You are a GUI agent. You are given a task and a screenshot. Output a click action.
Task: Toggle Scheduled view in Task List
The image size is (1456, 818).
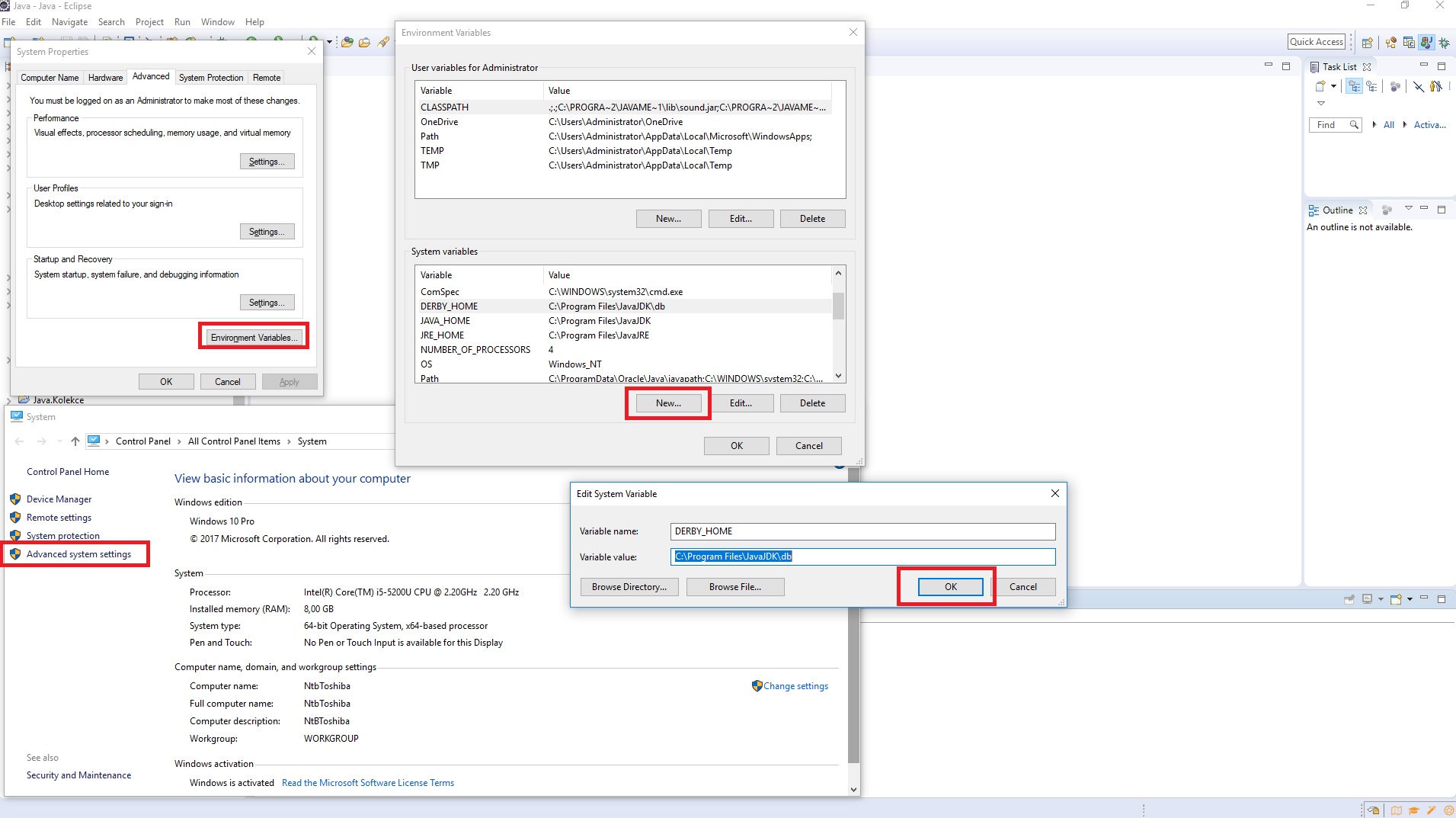[x=1371, y=86]
